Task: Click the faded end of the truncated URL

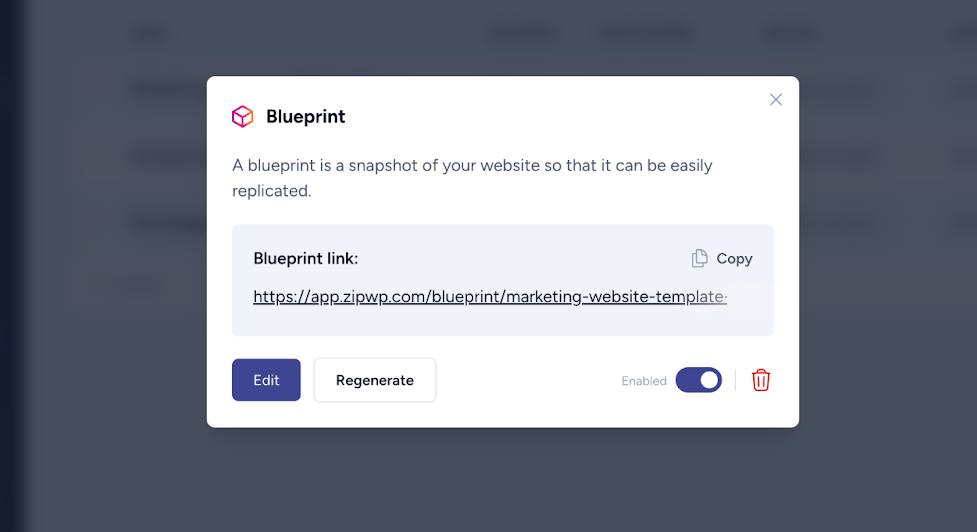Action: pos(707,297)
